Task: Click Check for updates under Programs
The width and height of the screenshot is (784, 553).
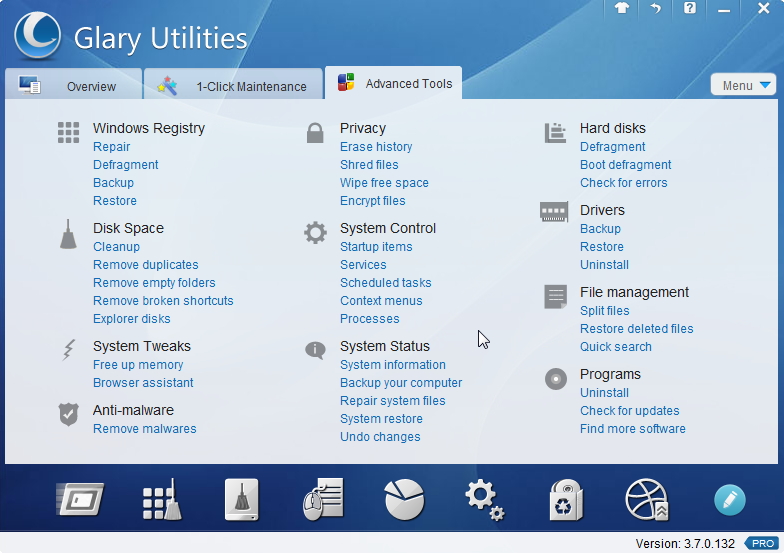Action: (x=630, y=411)
